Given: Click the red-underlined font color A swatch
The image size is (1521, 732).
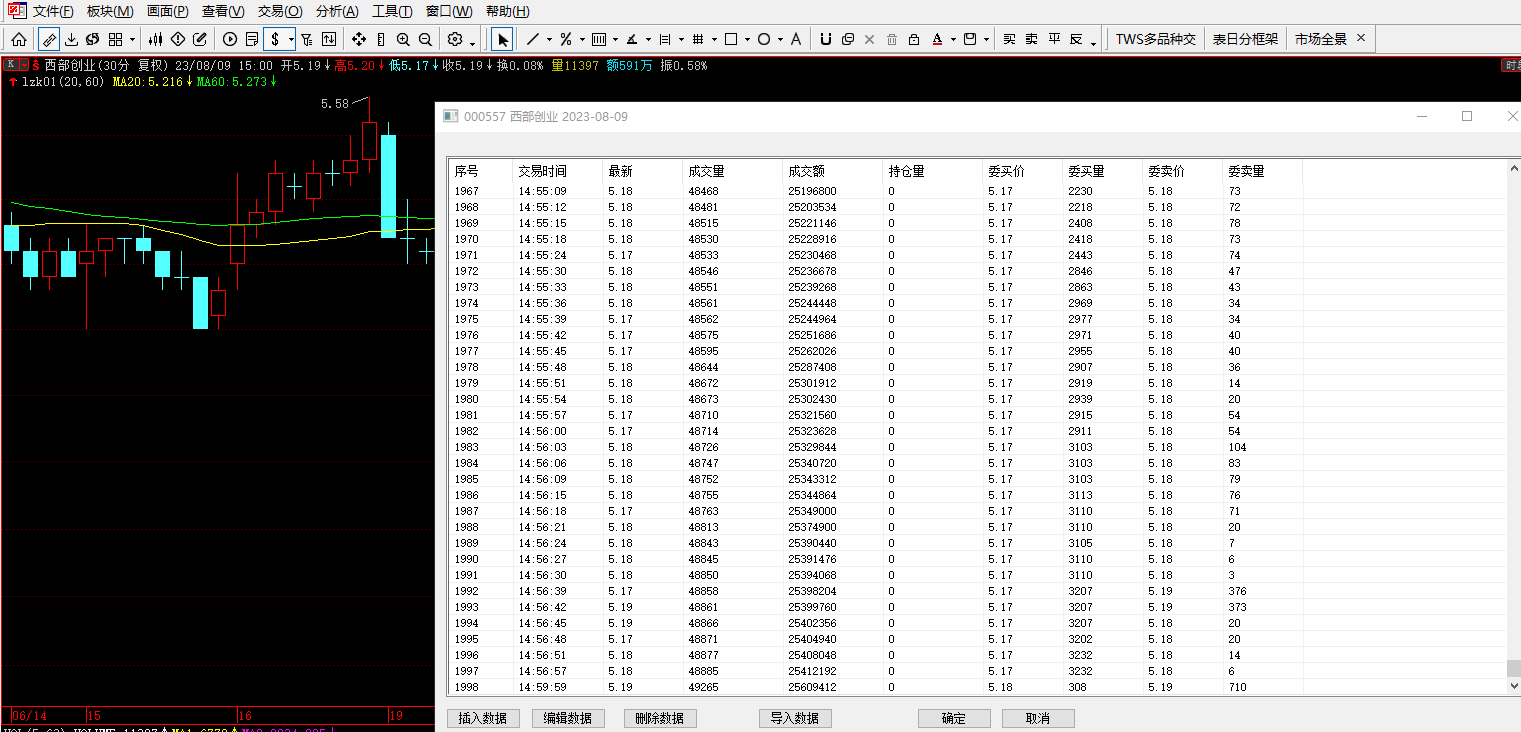Looking at the screenshot, I should 937,39.
